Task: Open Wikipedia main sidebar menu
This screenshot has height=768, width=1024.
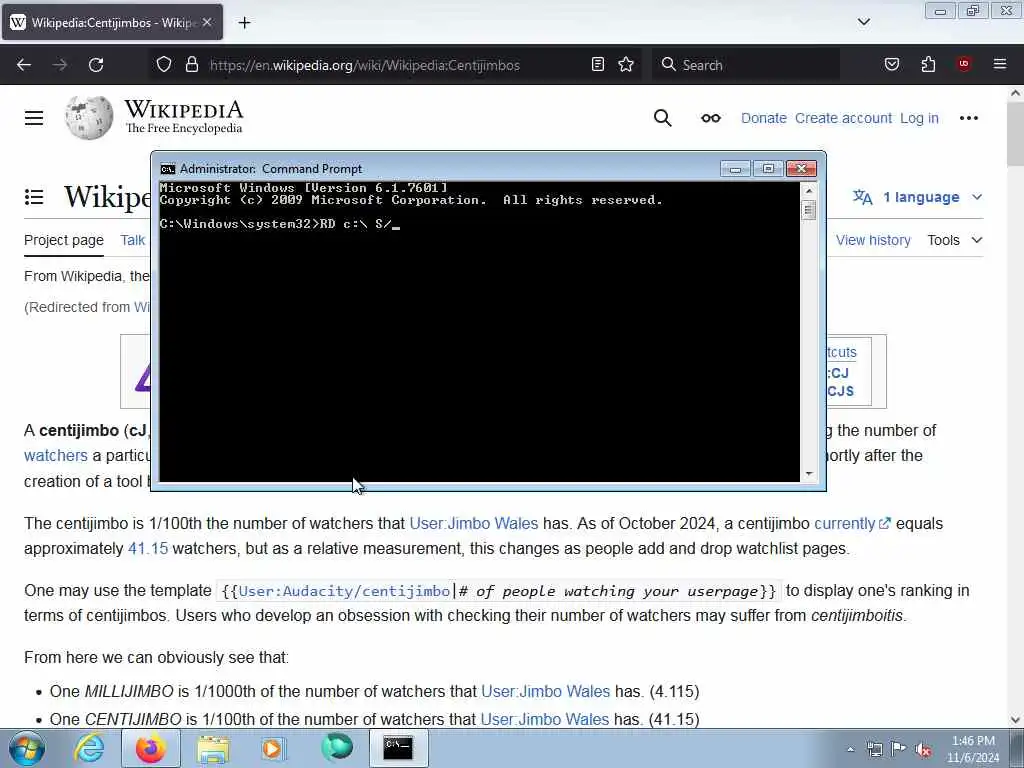Action: 34,118
